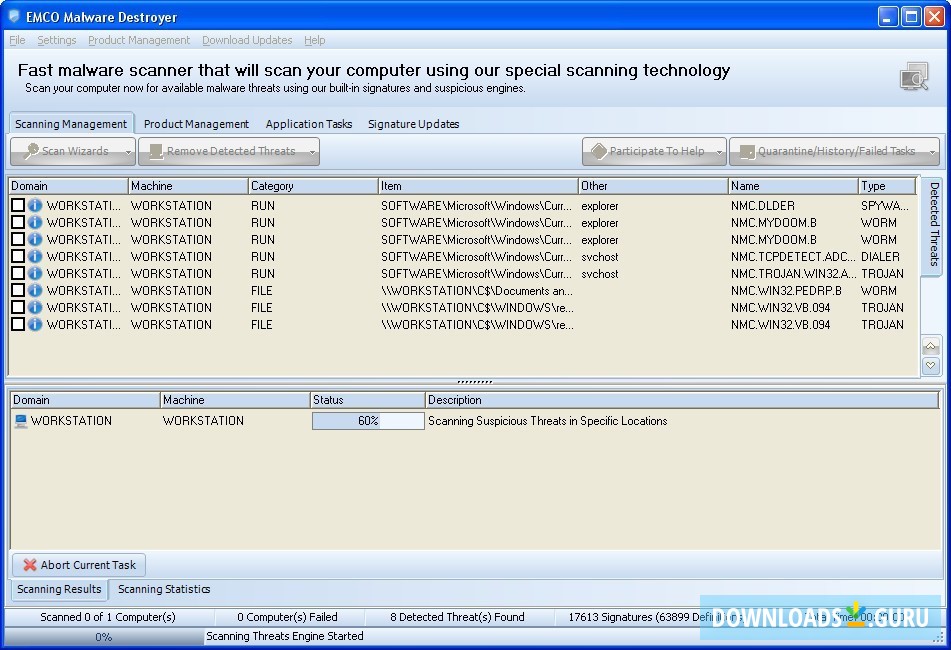Click the Remove Detected Threats button label
Viewport: 951px width, 650px height.
231,151
